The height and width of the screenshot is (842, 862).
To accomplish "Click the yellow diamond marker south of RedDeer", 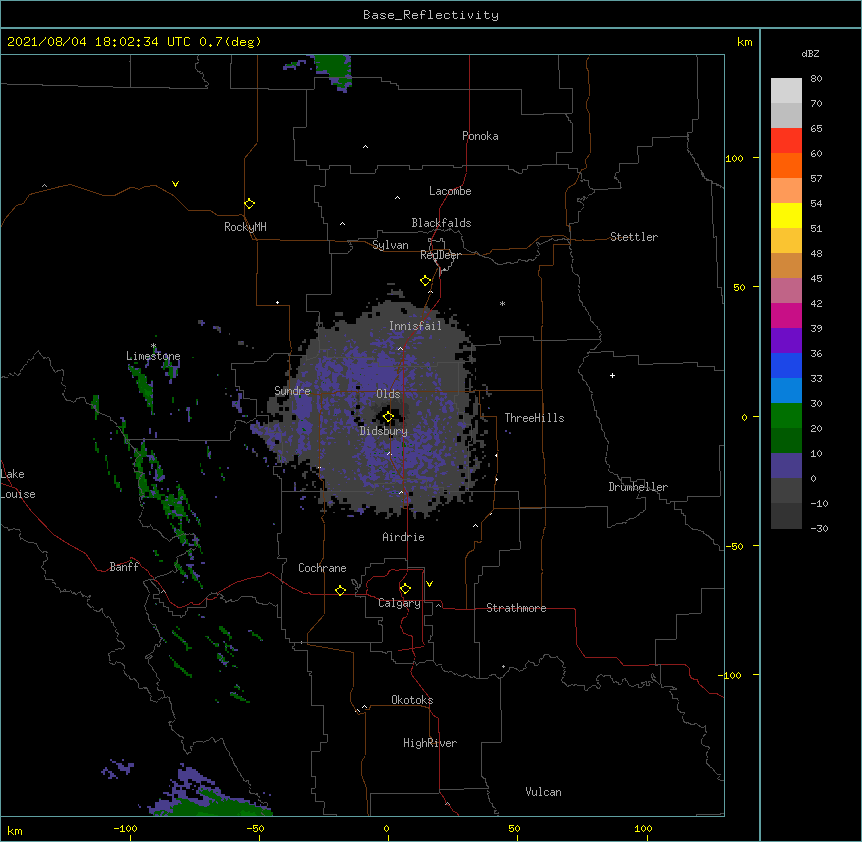I will 425,280.
